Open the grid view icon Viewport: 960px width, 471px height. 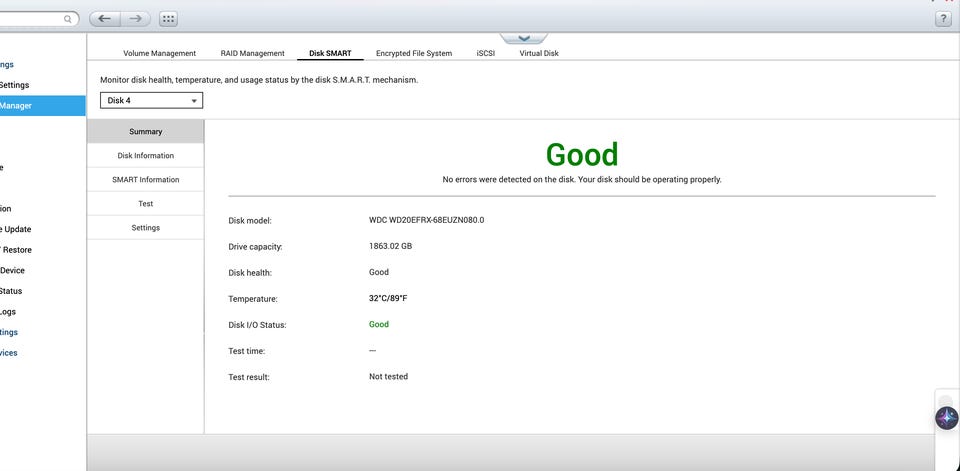click(168, 19)
